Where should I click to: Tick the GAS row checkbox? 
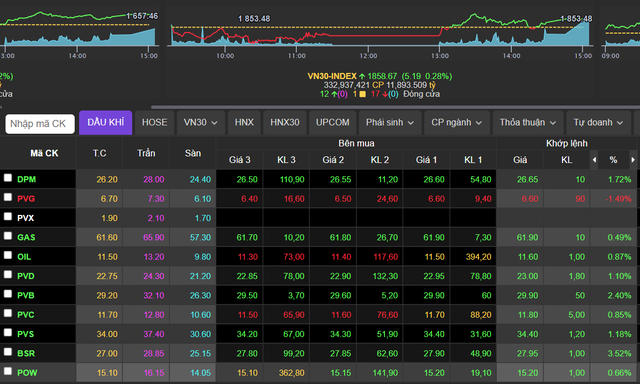pos(8,236)
